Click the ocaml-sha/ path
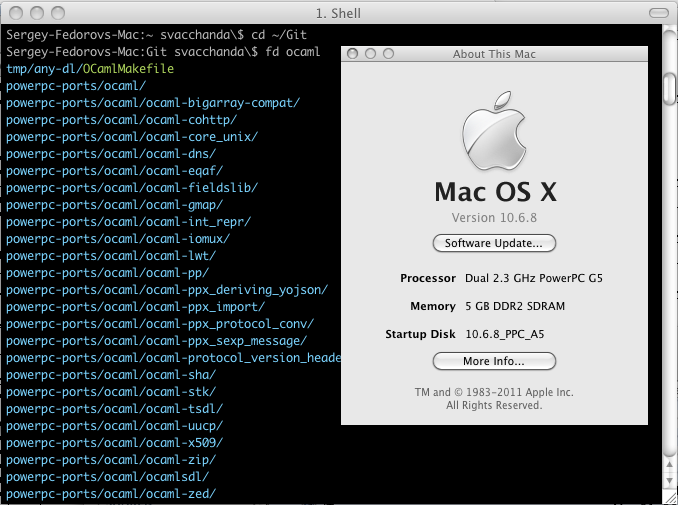This screenshot has height=505, width=678. tap(111, 375)
